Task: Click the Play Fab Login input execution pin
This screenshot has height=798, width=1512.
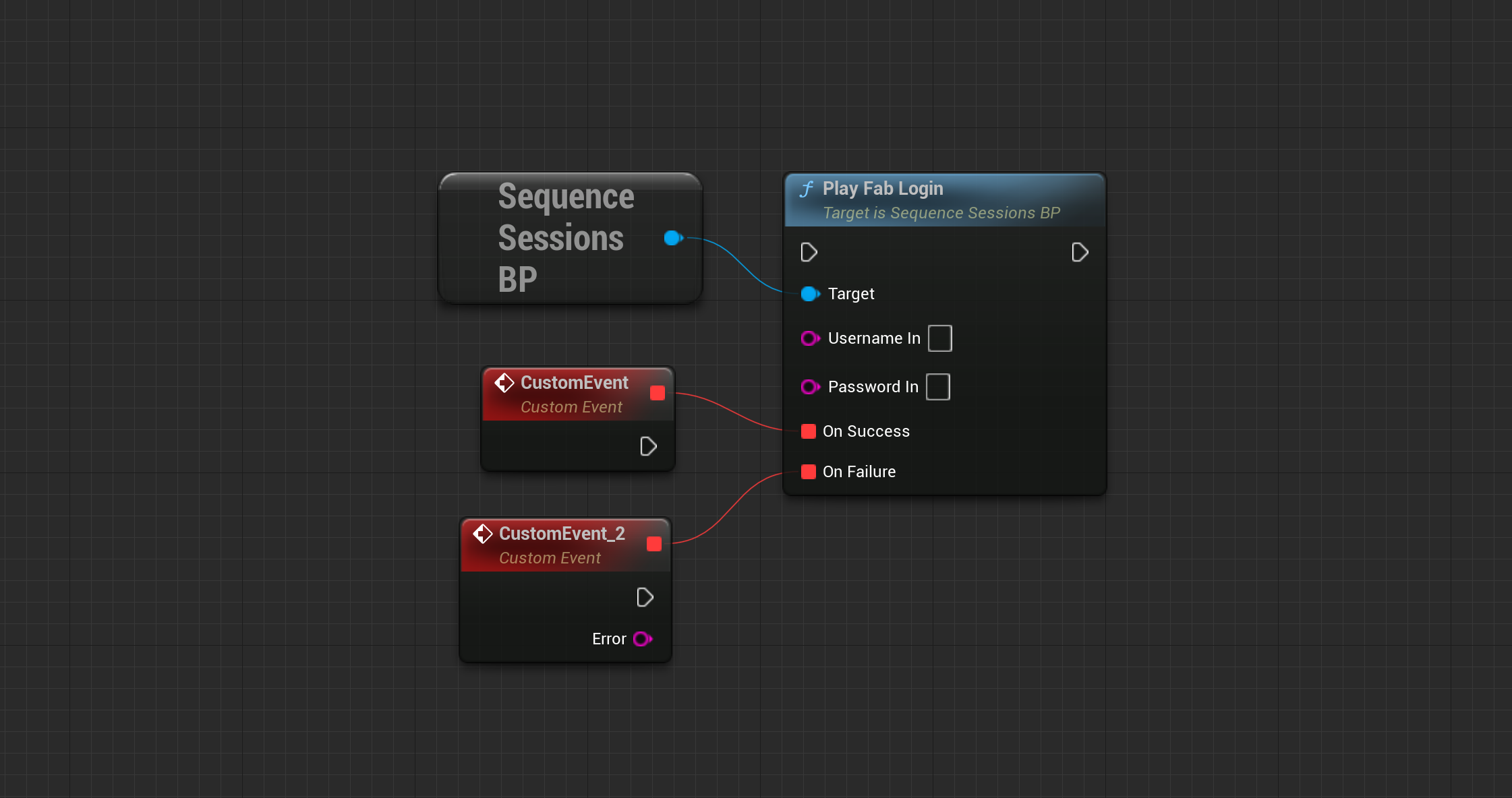Action: [x=809, y=252]
